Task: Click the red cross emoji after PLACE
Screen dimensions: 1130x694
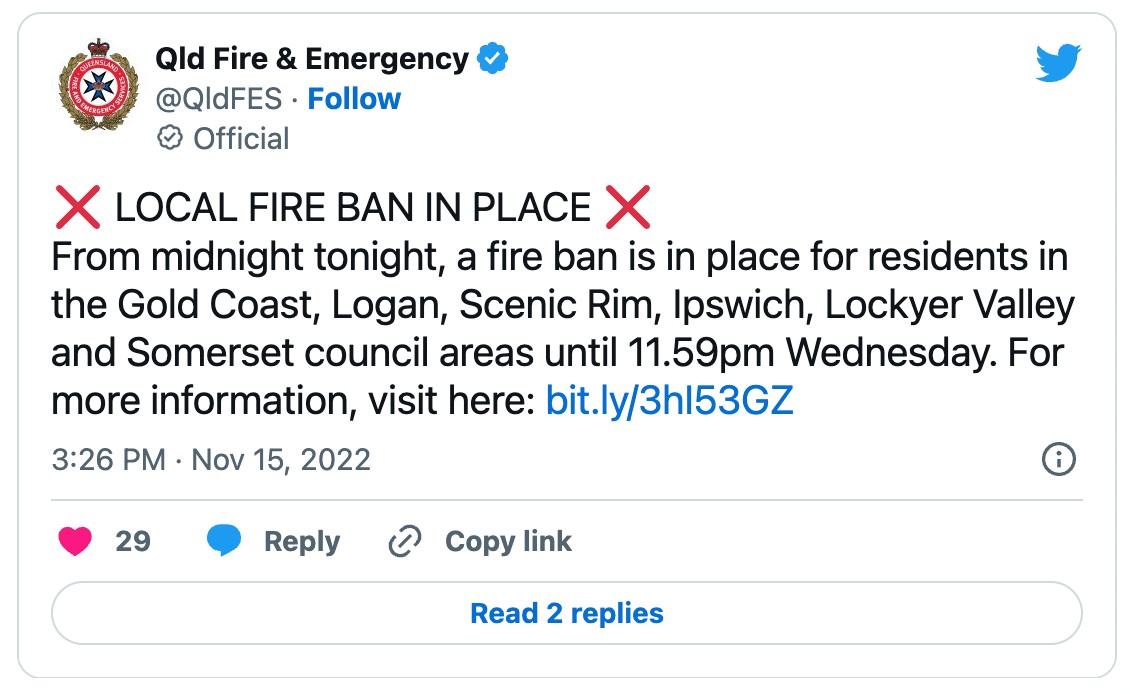Action: [x=627, y=208]
